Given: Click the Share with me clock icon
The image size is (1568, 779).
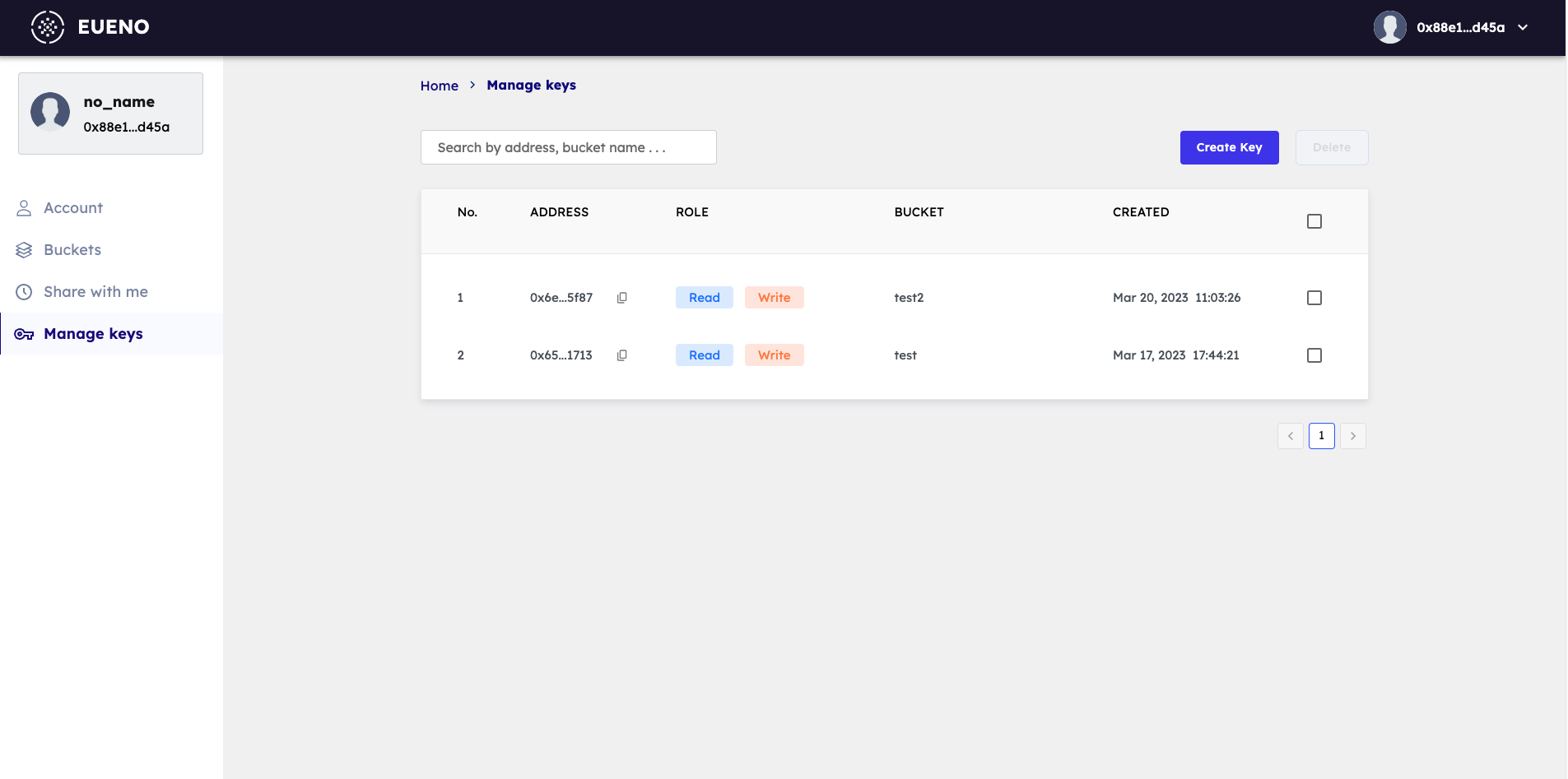Looking at the screenshot, I should tap(24, 292).
